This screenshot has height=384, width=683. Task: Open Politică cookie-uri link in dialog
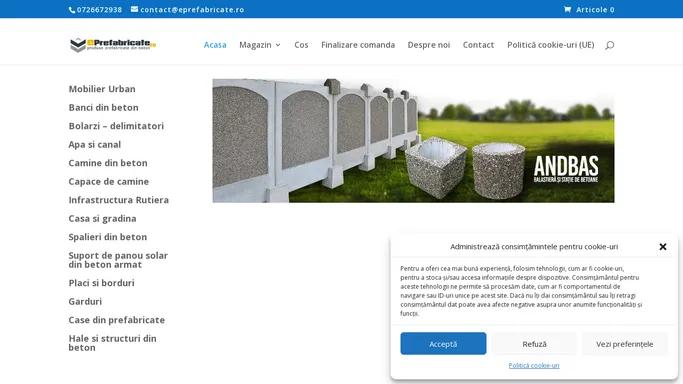coord(534,365)
